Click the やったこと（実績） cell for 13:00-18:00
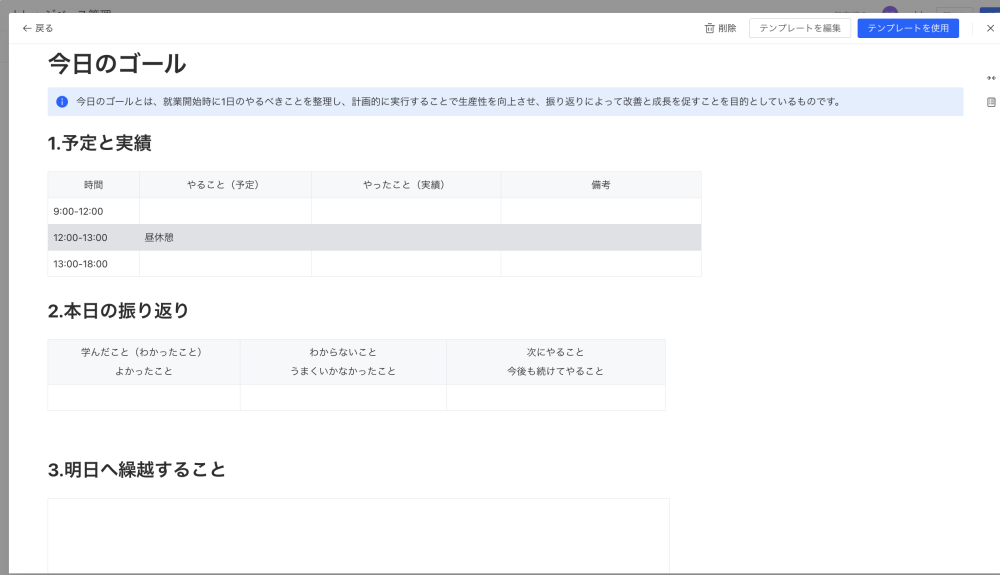 (405, 264)
